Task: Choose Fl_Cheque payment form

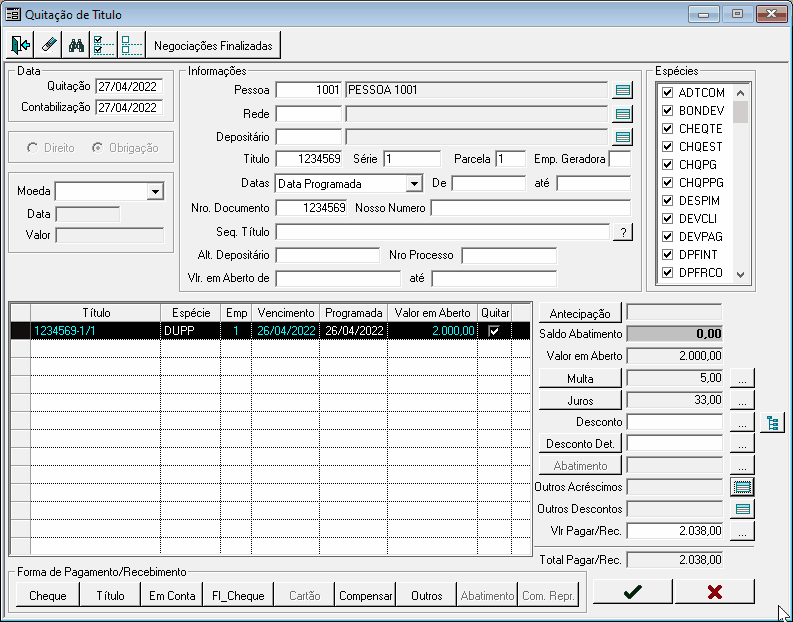Action: coord(238,596)
